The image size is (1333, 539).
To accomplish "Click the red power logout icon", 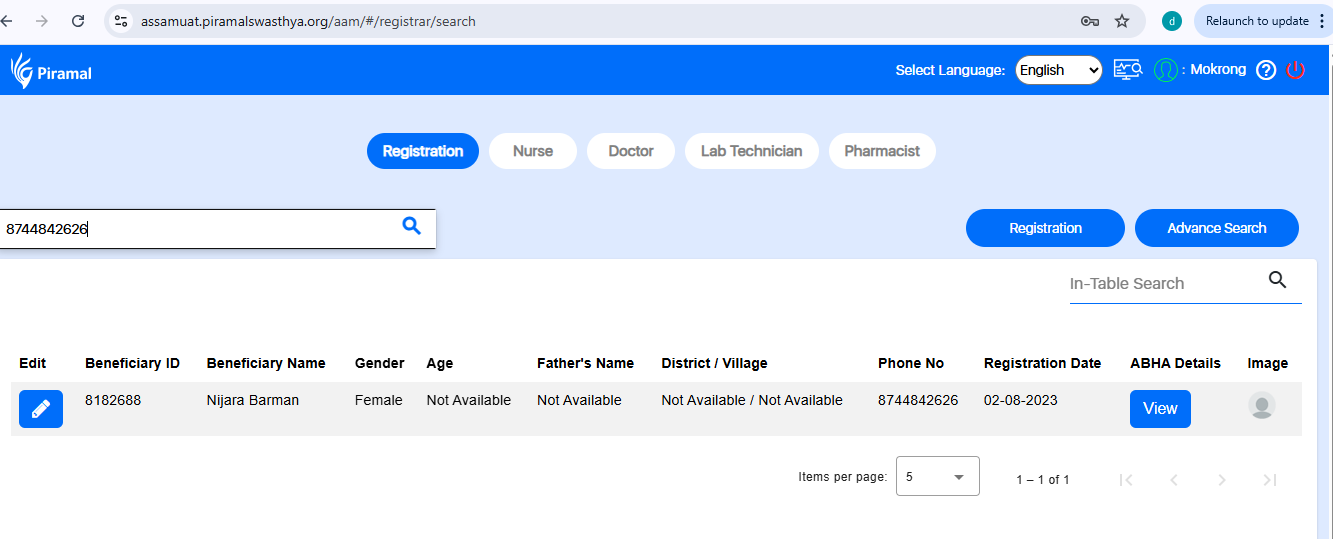I will pyautogui.click(x=1296, y=70).
